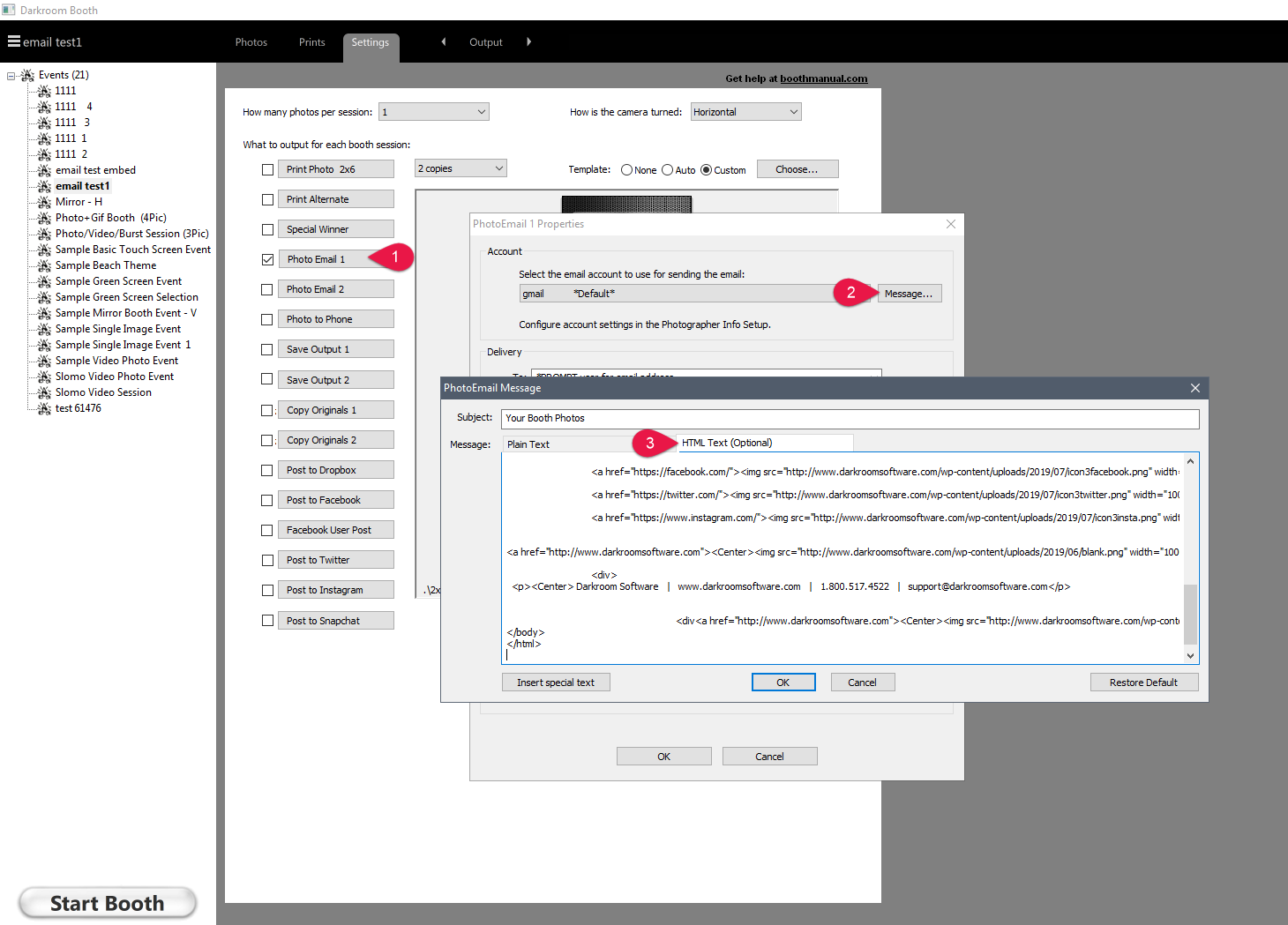Enable the Photo Email 2 checkbox

[267, 289]
